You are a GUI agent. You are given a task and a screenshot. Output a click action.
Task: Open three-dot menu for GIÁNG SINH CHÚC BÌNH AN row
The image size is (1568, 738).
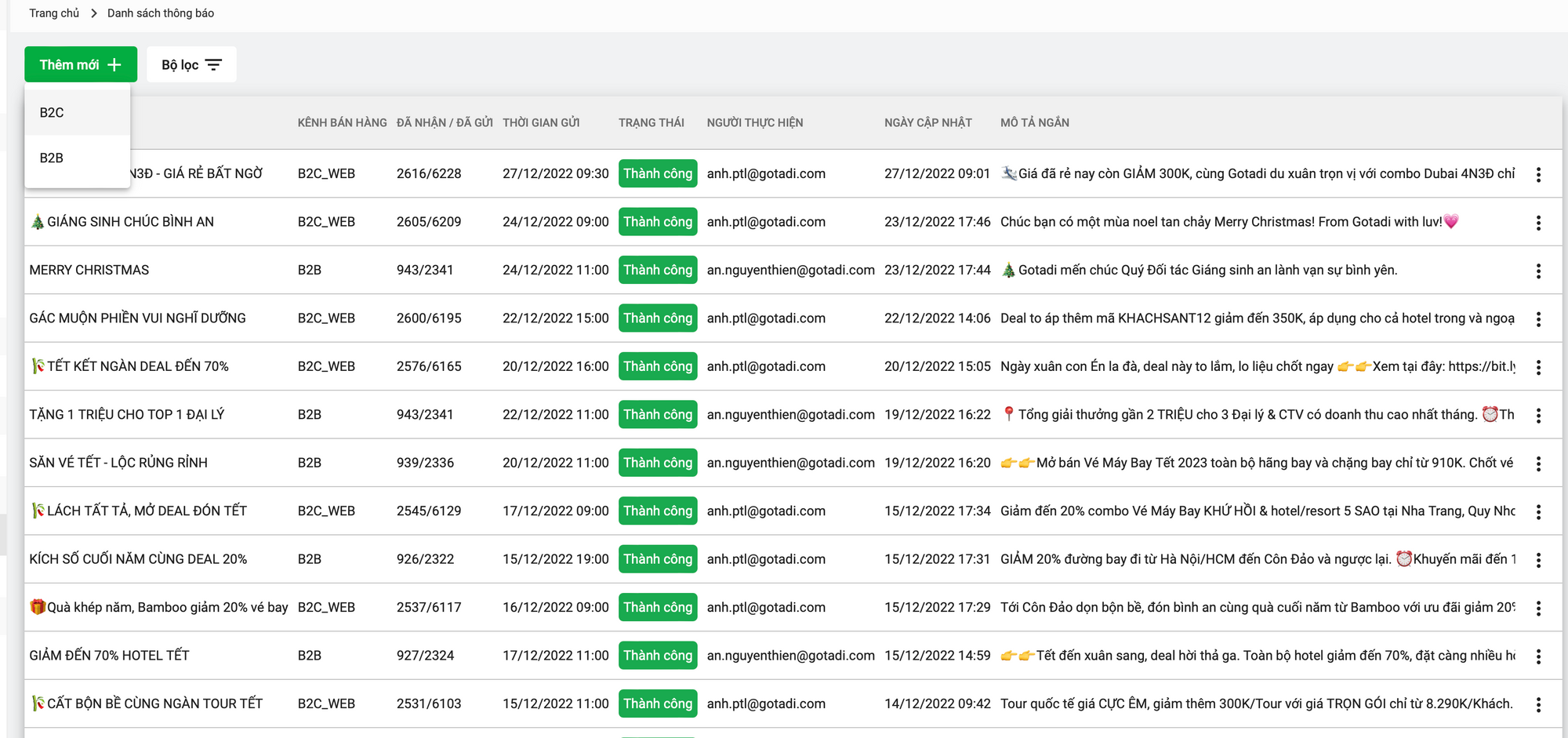[1538, 223]
